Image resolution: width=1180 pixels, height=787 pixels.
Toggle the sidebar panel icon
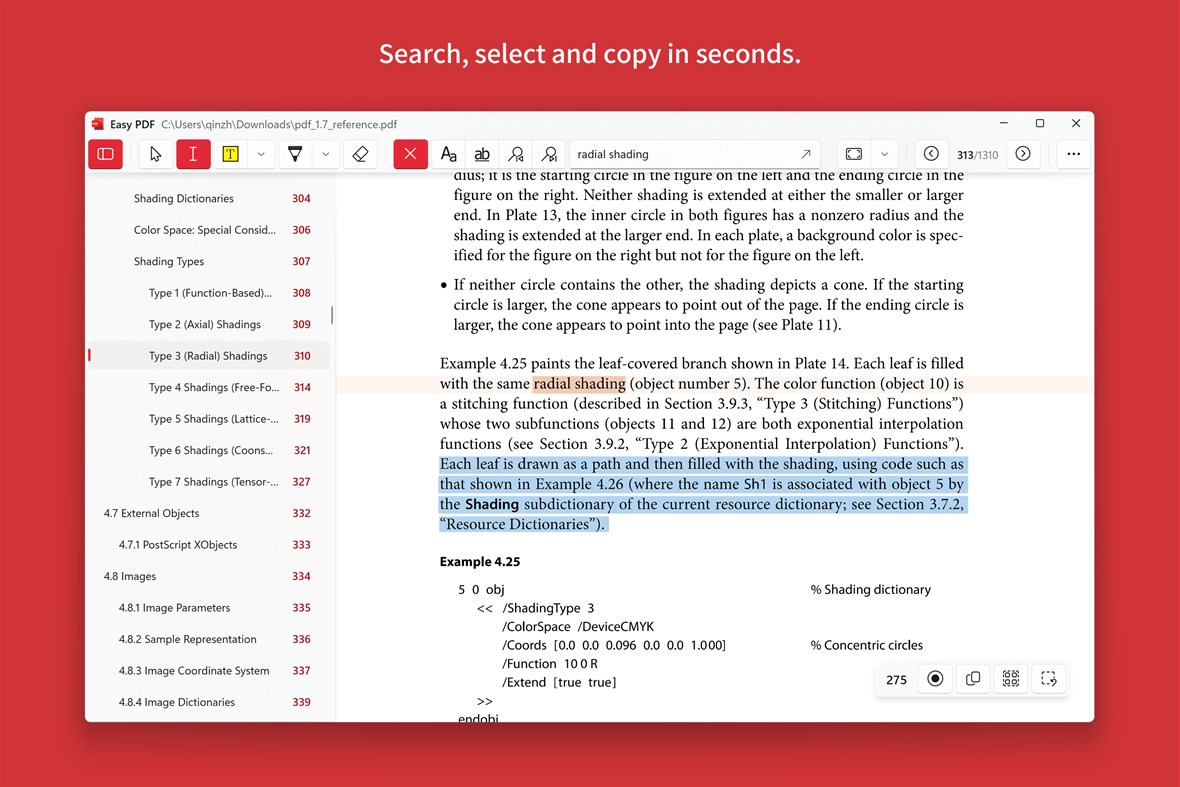pyautogui.click(x=105, y=153)
